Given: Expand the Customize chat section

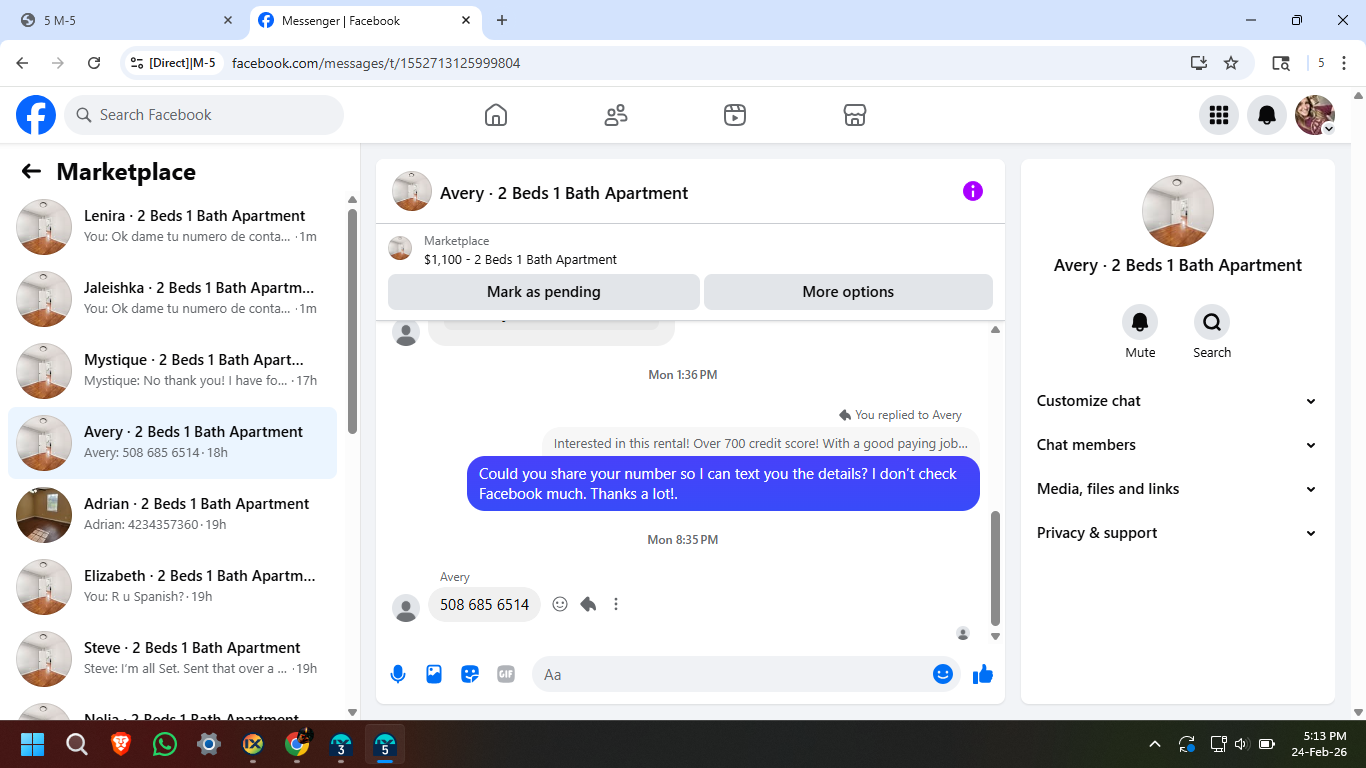Looking at the screenshot, I should [x=1178, y=401].
